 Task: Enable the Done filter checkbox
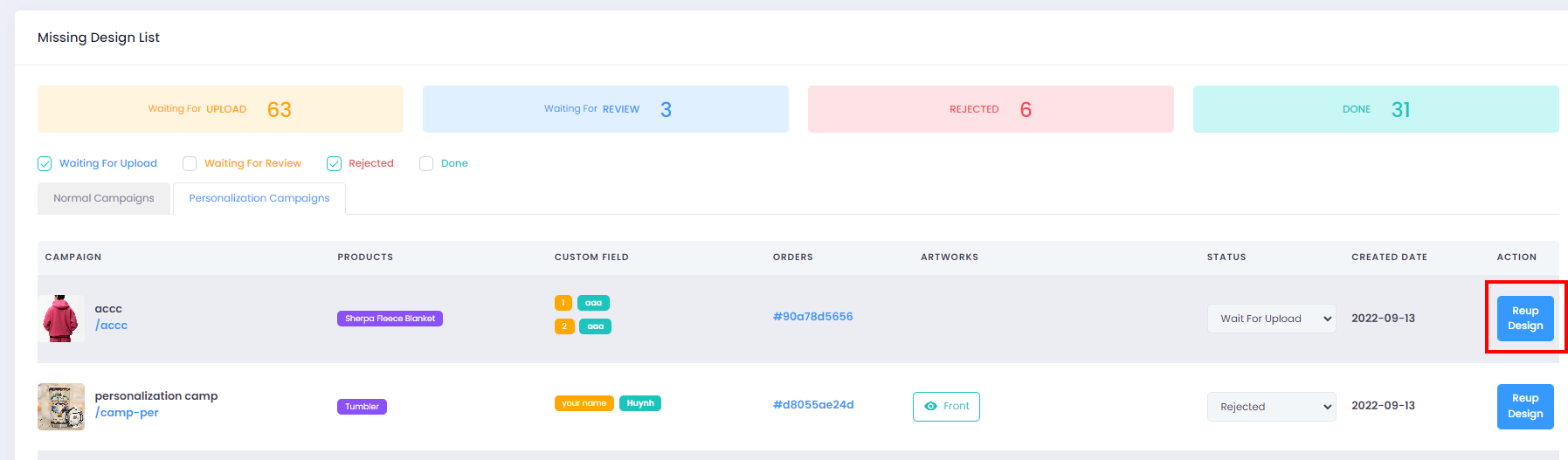pos(426,163)
